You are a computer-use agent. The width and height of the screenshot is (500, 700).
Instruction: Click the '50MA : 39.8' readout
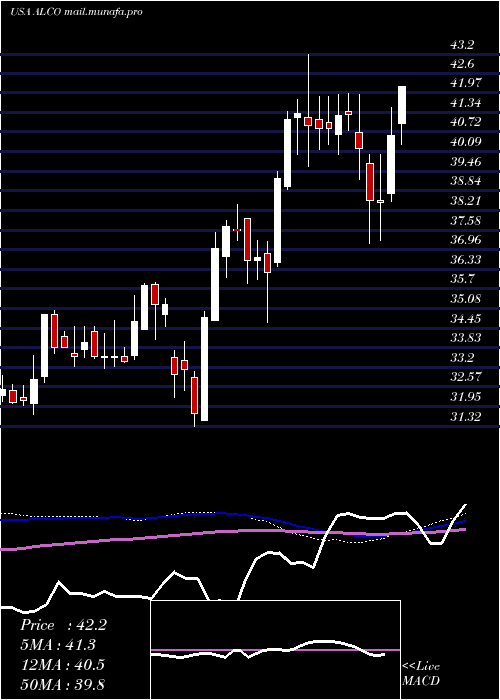pyautogui.click(x=62, y=684)
